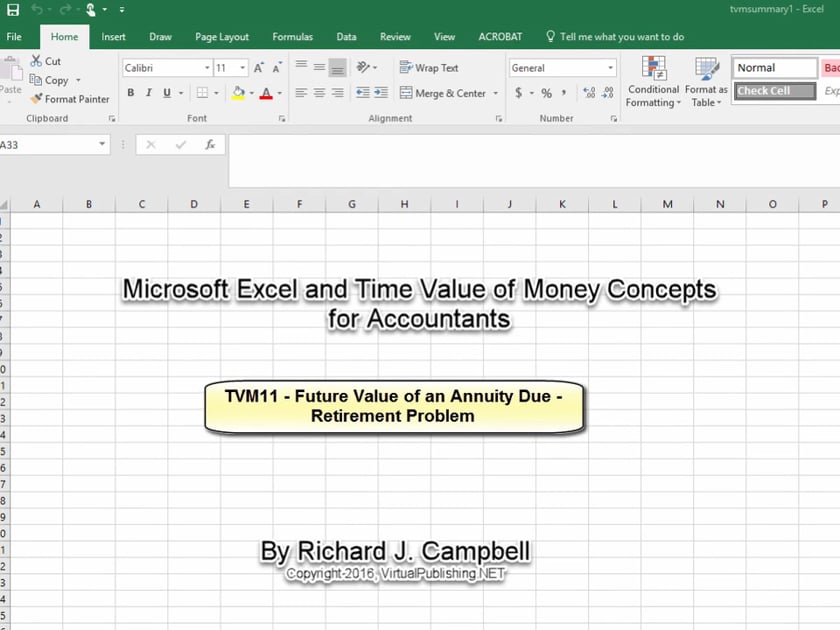
Task: Align text right
Action: (x=338, y=93)
